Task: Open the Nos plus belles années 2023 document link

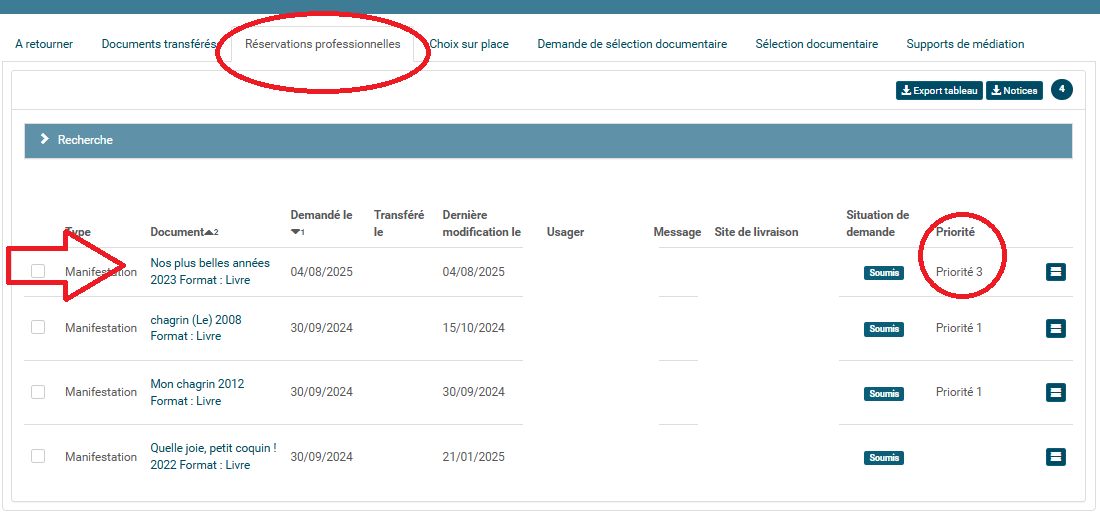Action: click(210, 263)
